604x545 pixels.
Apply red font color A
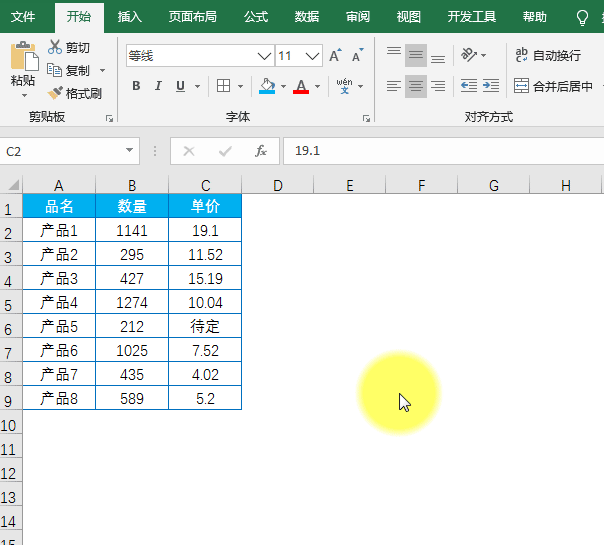(x=301, y=86)
